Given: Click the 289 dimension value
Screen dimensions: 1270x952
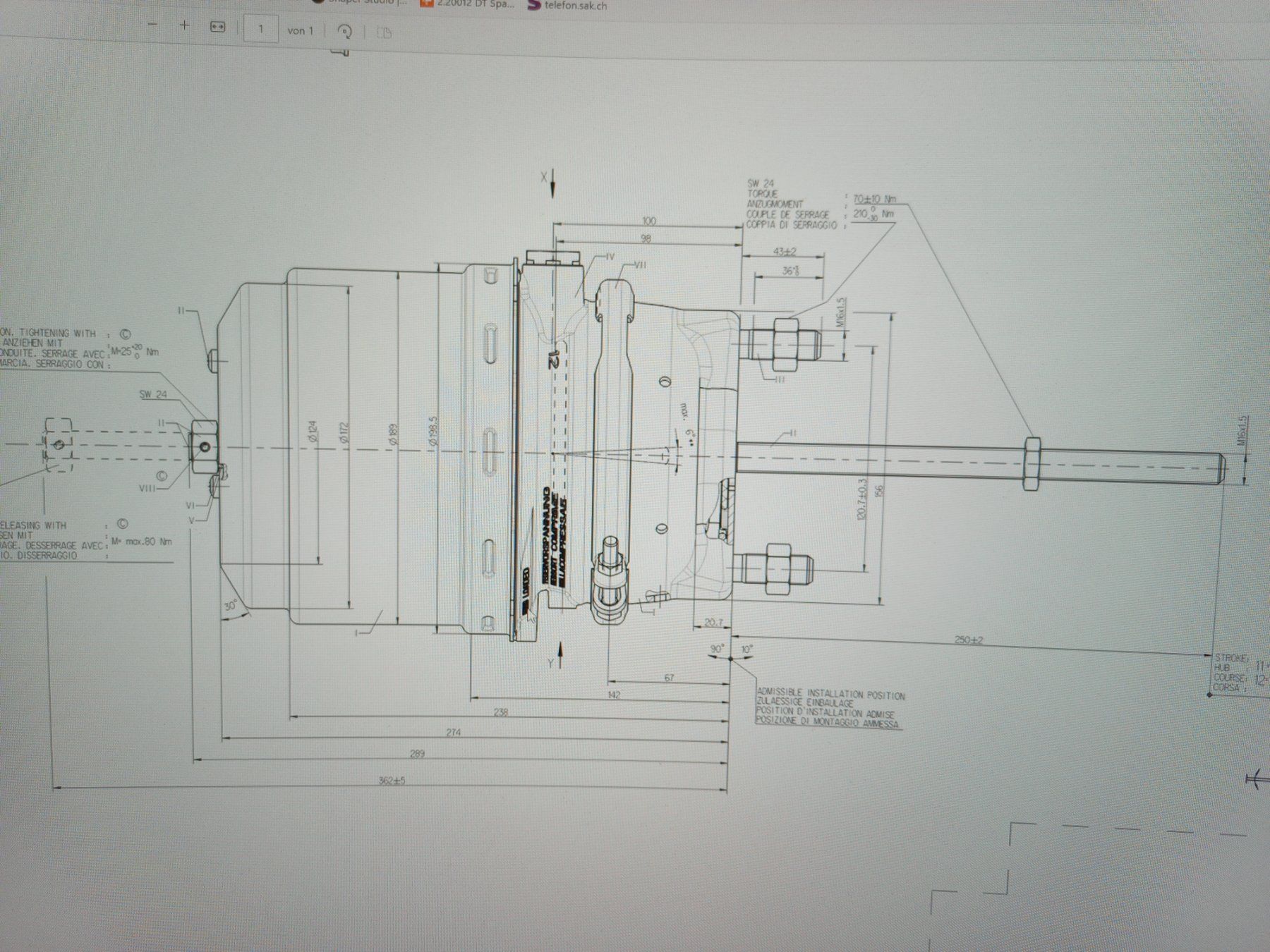Looking at the screenshot, I should [x=417, y=754].
